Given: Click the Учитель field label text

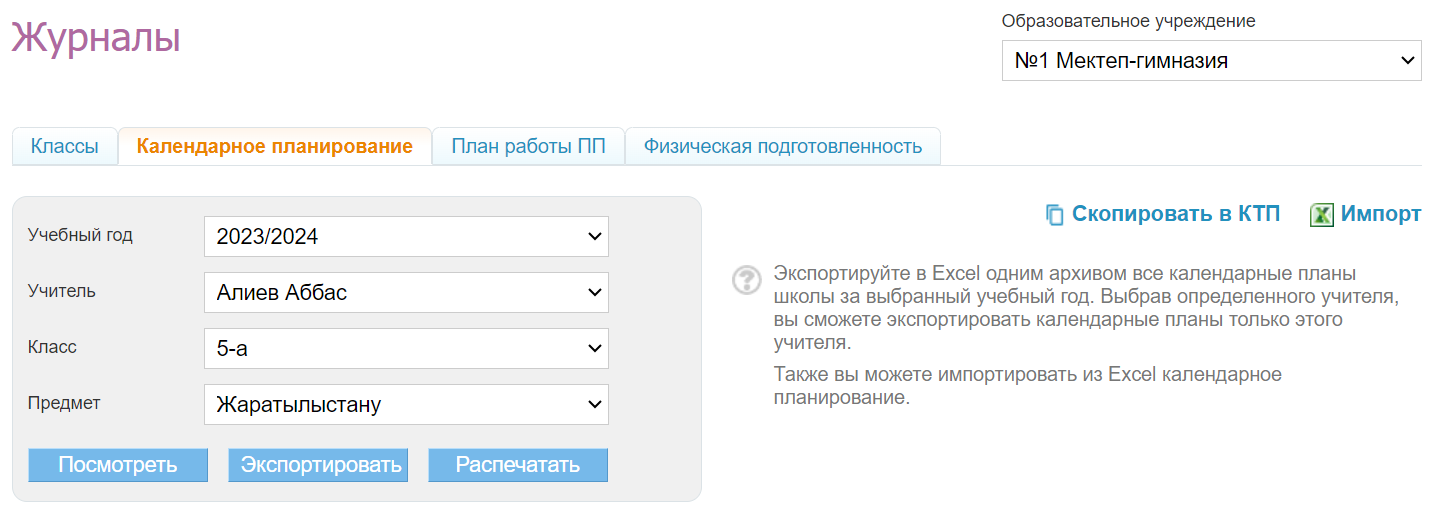Looking at the screenshot, I should (62, 292).
